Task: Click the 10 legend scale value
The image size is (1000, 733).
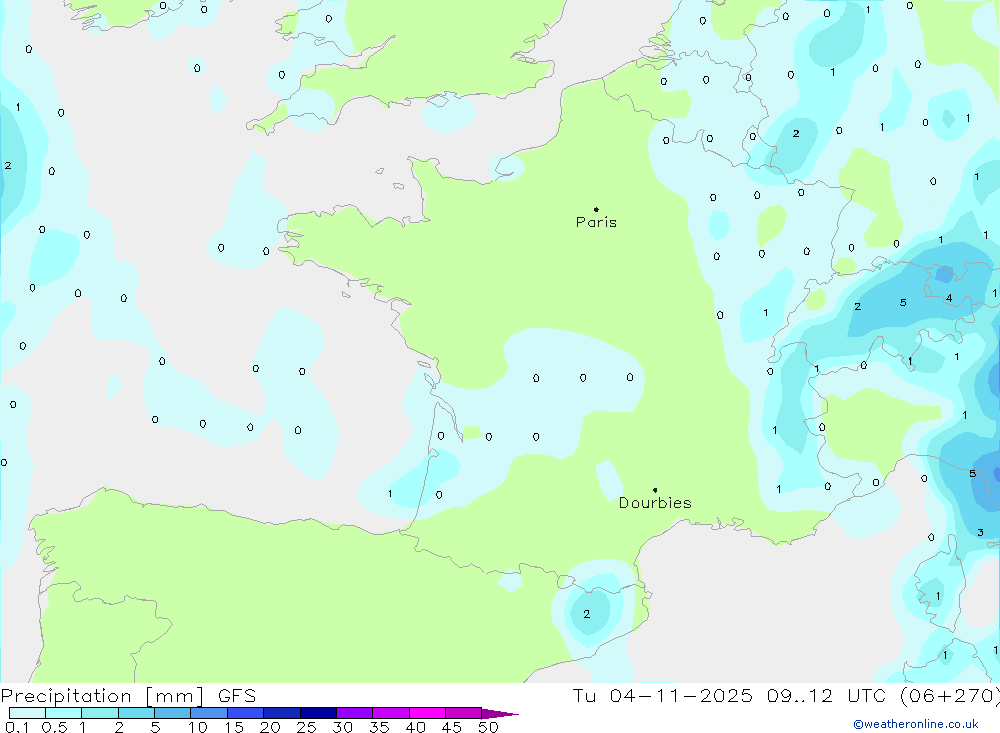Action: [197, 727]
